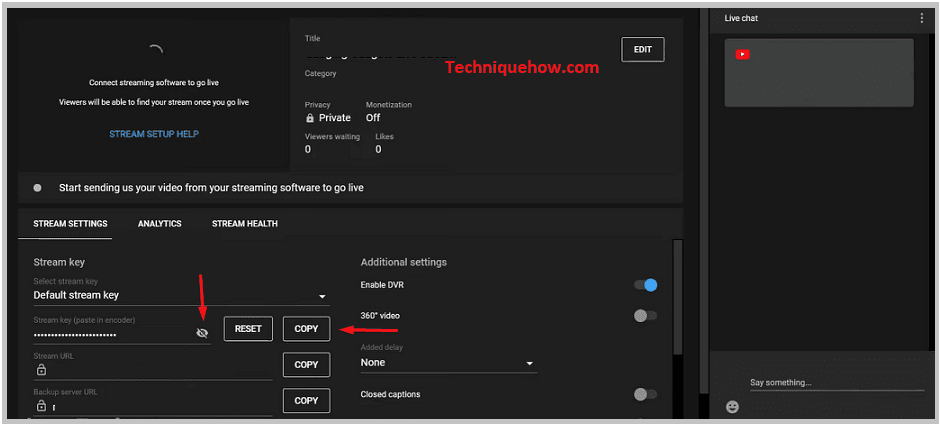Viewport: 940px width, 425px height.
Task: Open the Added delay None dropdown
Action: 448,363
